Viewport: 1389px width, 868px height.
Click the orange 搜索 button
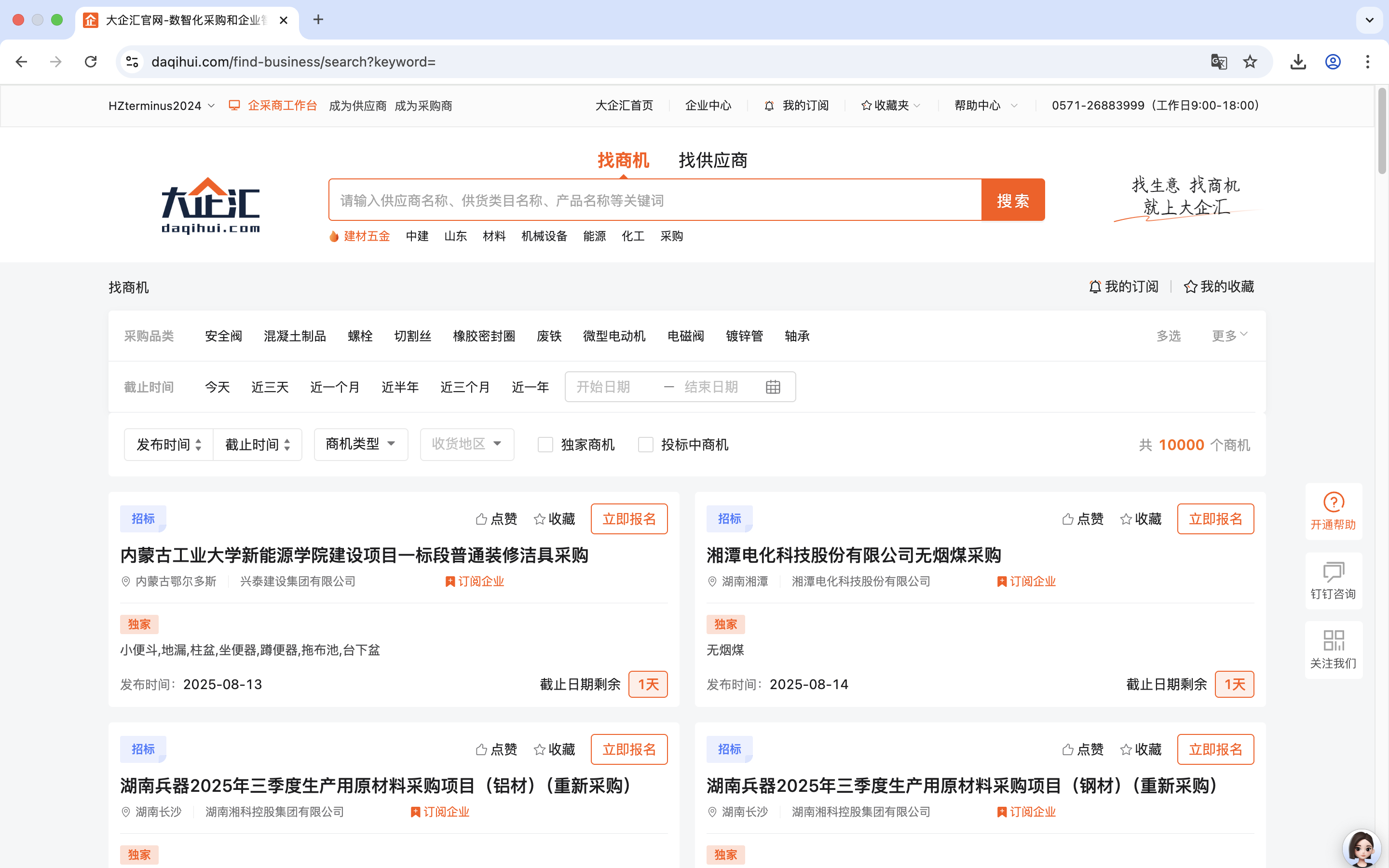1013,200
